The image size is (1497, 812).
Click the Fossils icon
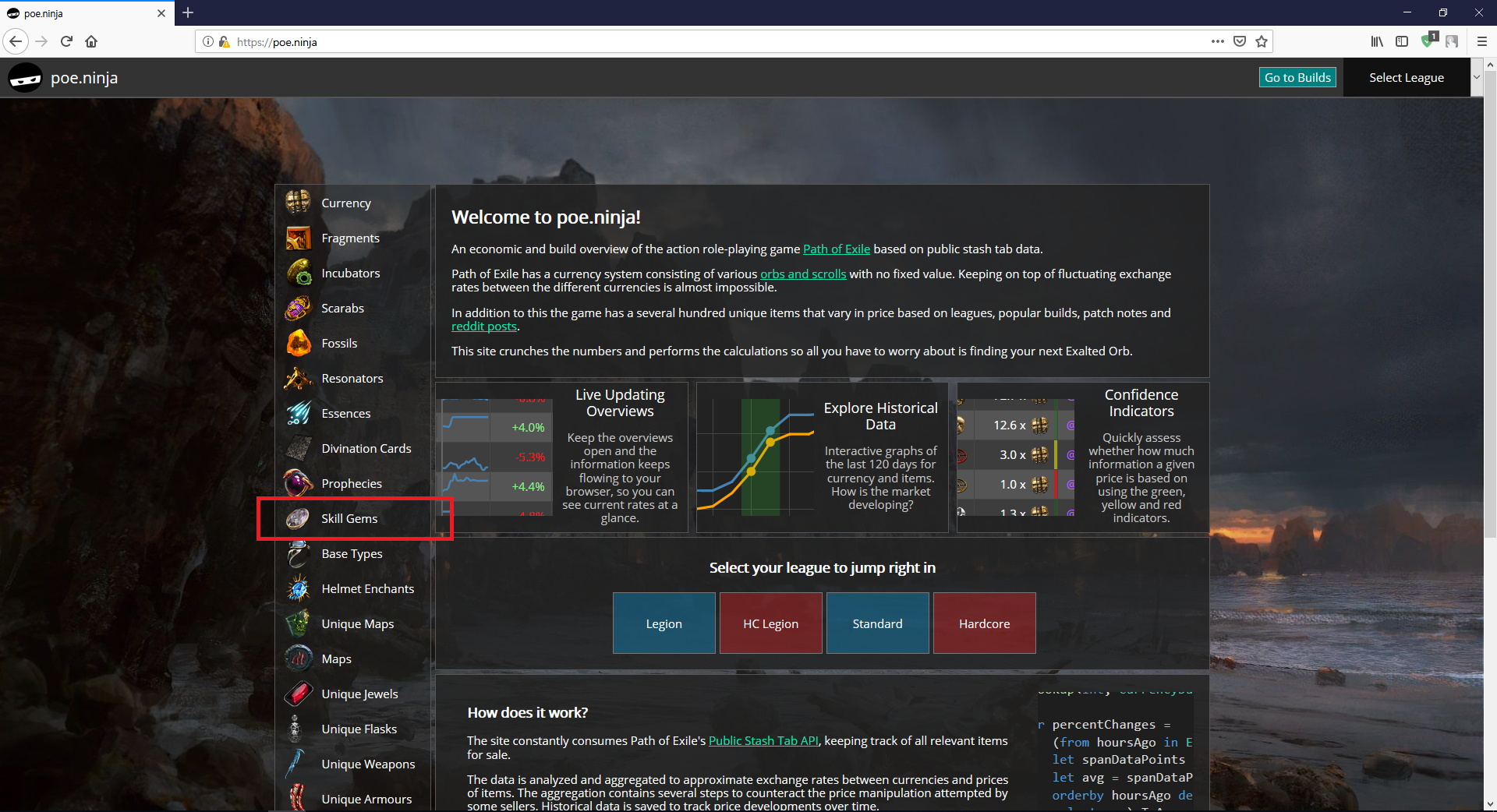point(298,343)
